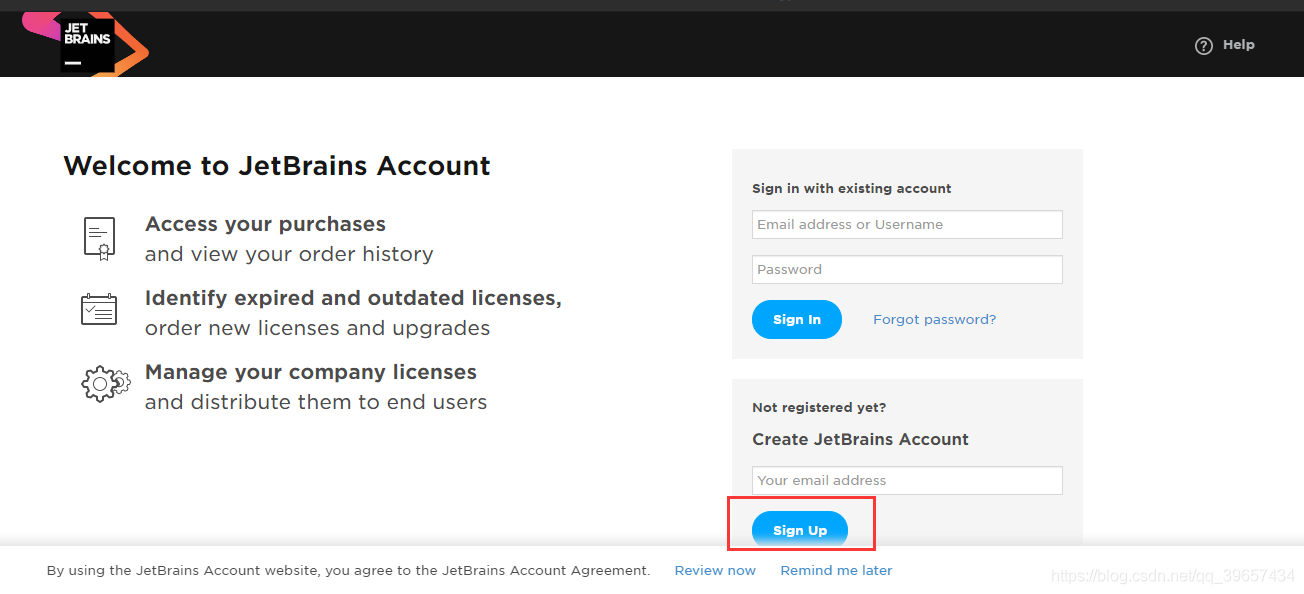Click the JetBrains logo in the header

pyautogui.click(x=87, y=44)
